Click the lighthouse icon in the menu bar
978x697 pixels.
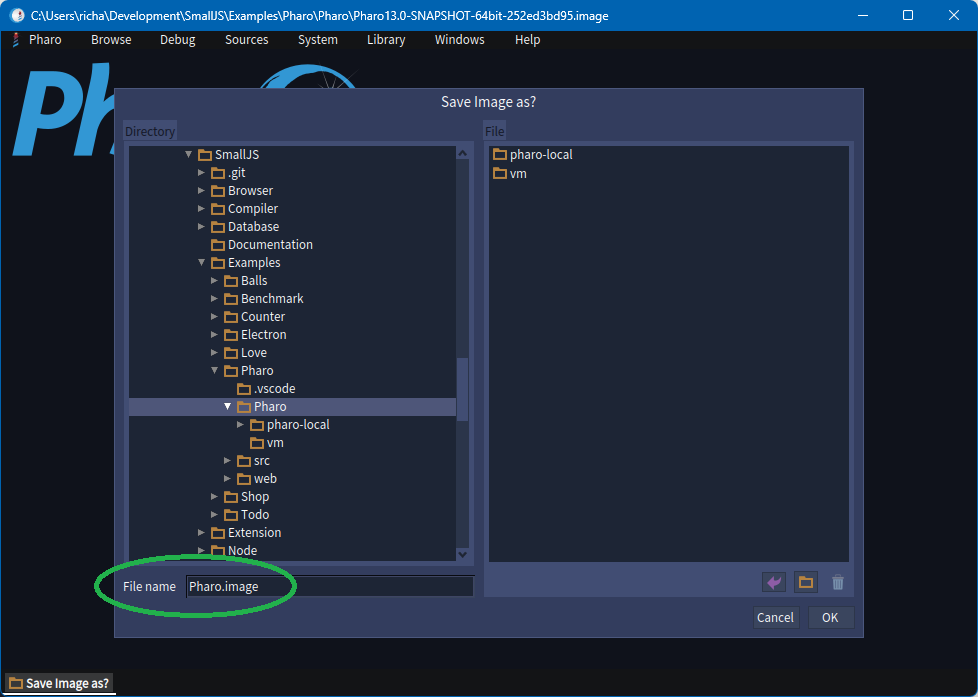[16, 40]
